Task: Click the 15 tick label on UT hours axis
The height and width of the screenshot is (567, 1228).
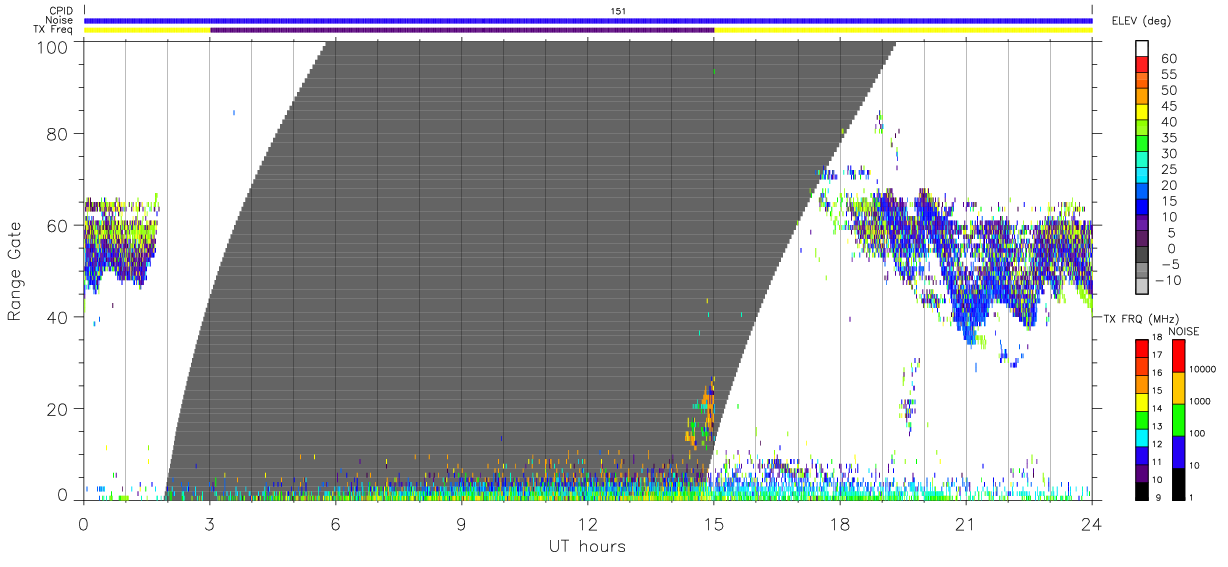Action: (714, 523)
